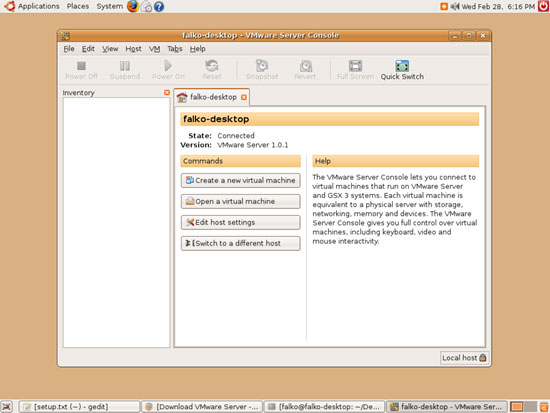Create a new virtual machine
The height and width of the screenshot is (413, 550).
[241, 180]
